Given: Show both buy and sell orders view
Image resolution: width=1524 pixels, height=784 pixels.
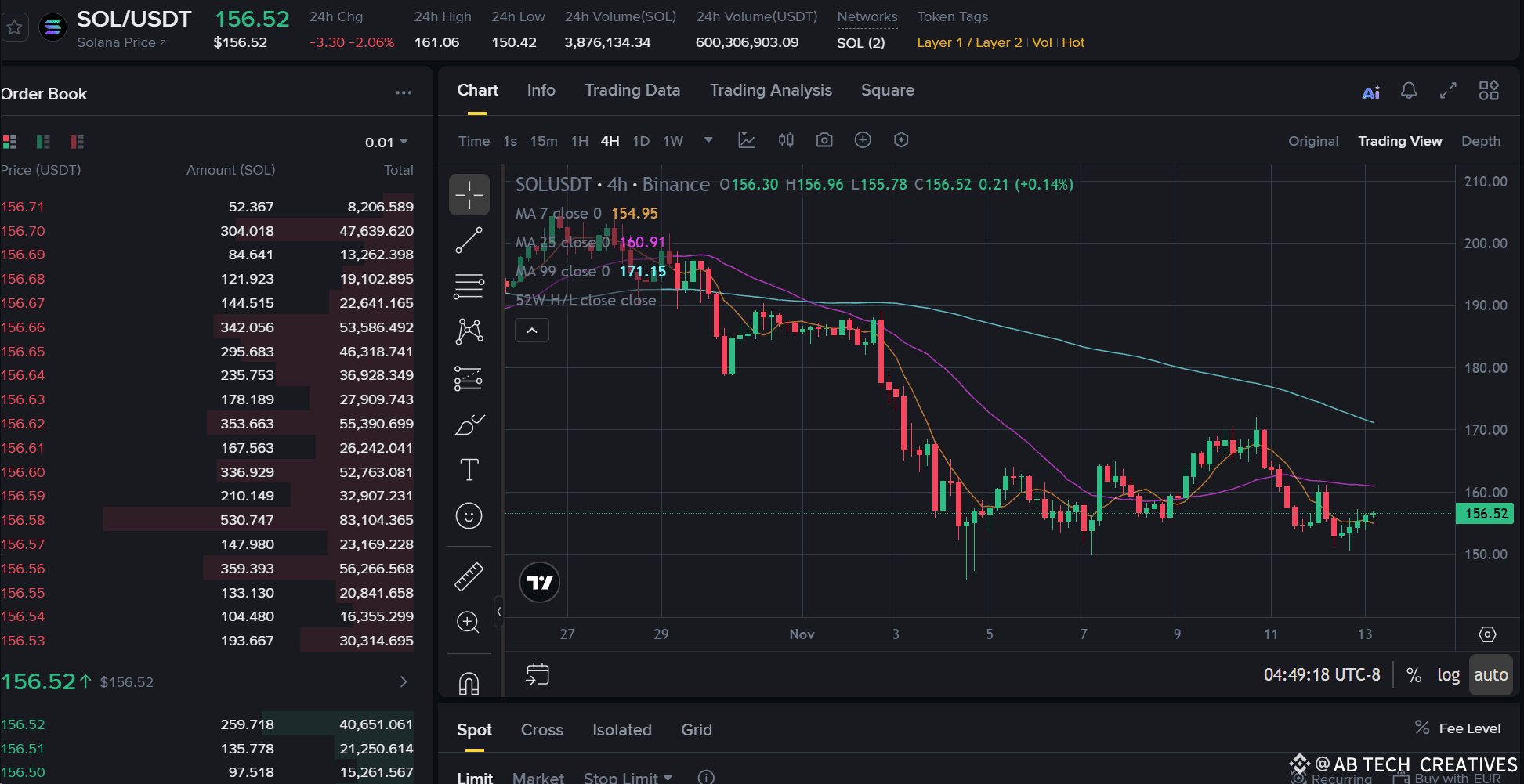Looking at the screenshot, I should tap(9, 142).
